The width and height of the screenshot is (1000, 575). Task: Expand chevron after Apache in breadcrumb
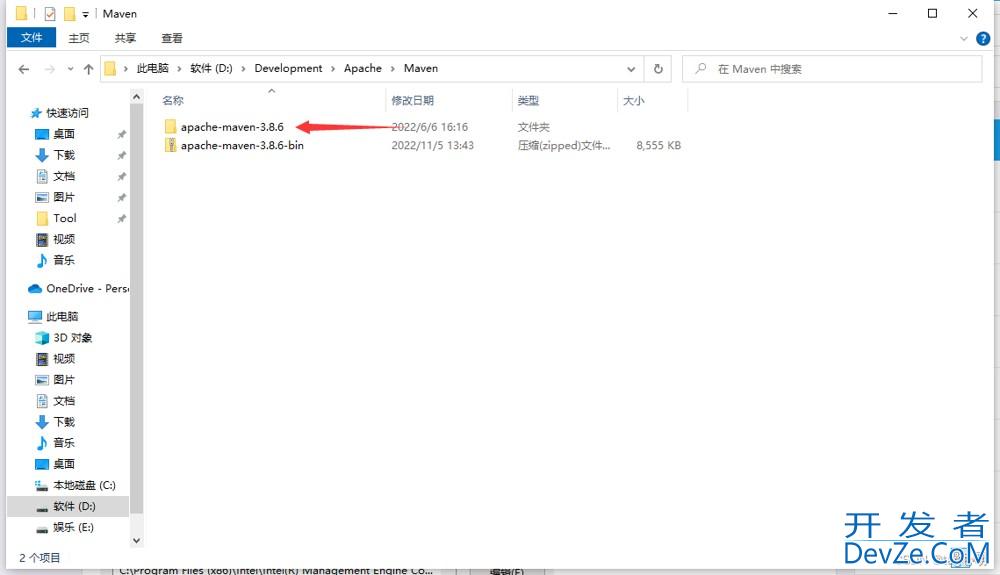393,69
